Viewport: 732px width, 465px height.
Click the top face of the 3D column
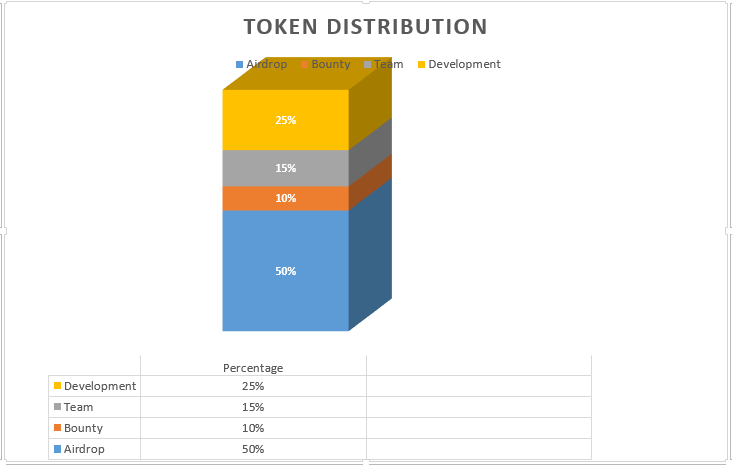tap(307, 74)
